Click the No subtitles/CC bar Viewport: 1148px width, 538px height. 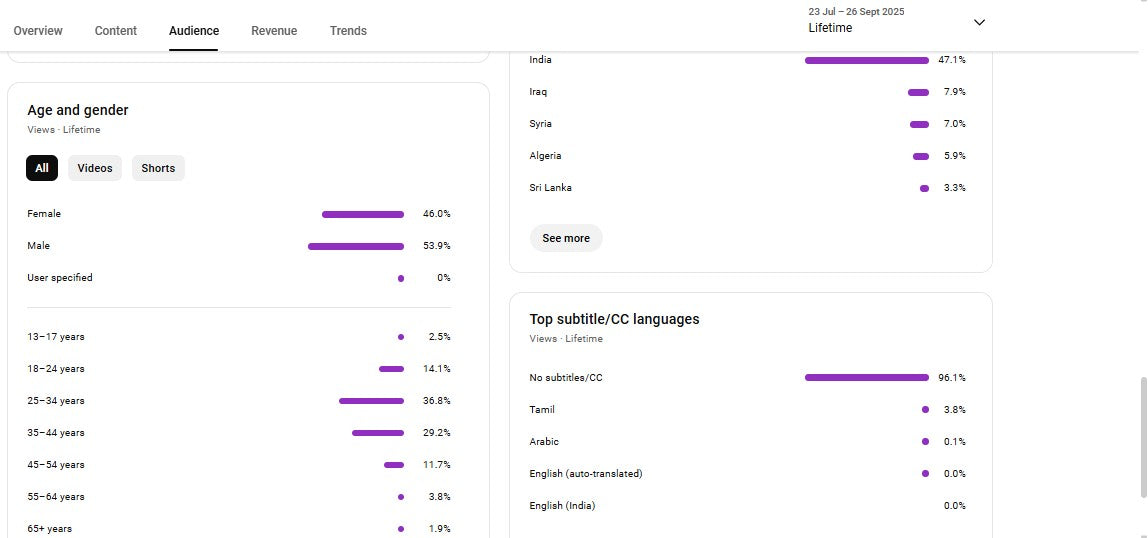point(866,378)
